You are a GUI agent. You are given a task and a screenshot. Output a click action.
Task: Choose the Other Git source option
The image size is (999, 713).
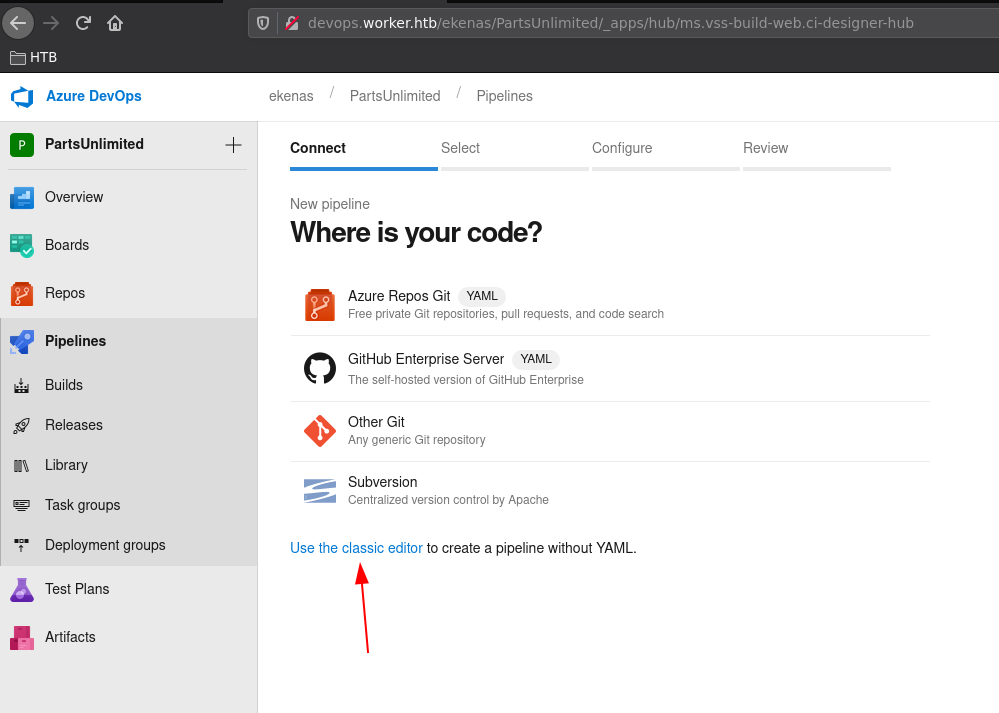coord(610,431)
